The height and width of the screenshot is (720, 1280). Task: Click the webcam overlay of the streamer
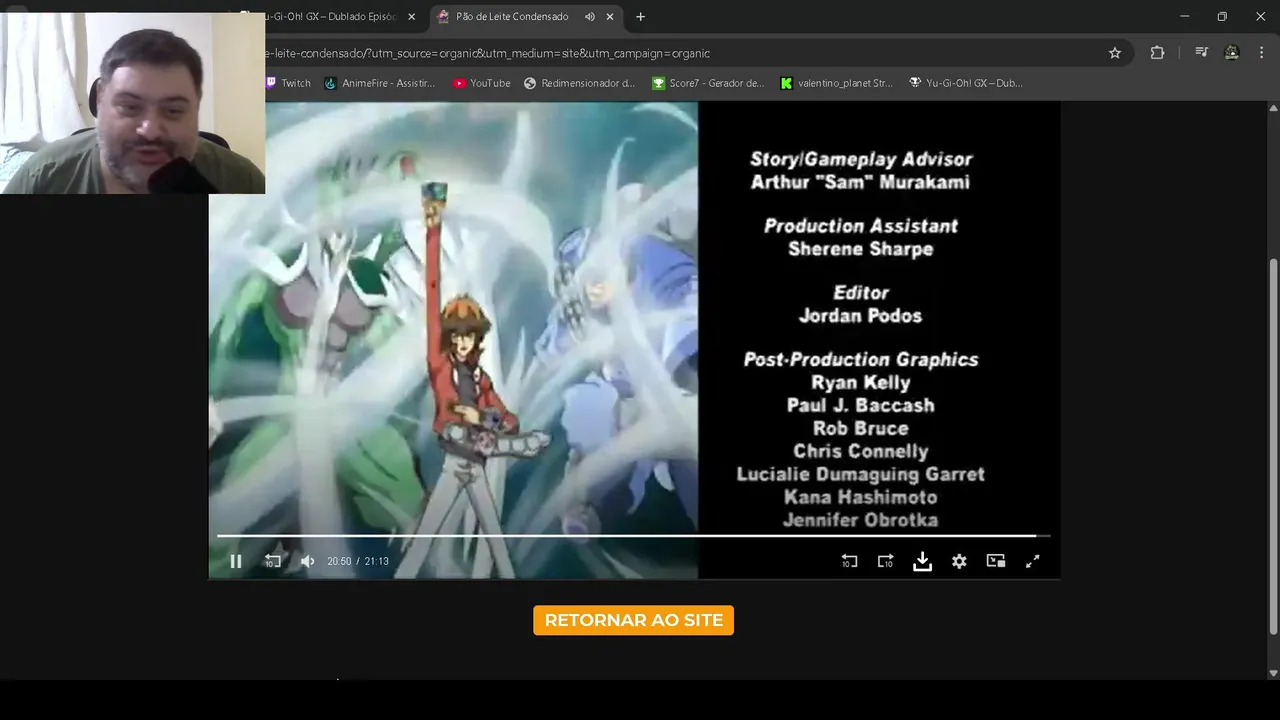point(132,103)
